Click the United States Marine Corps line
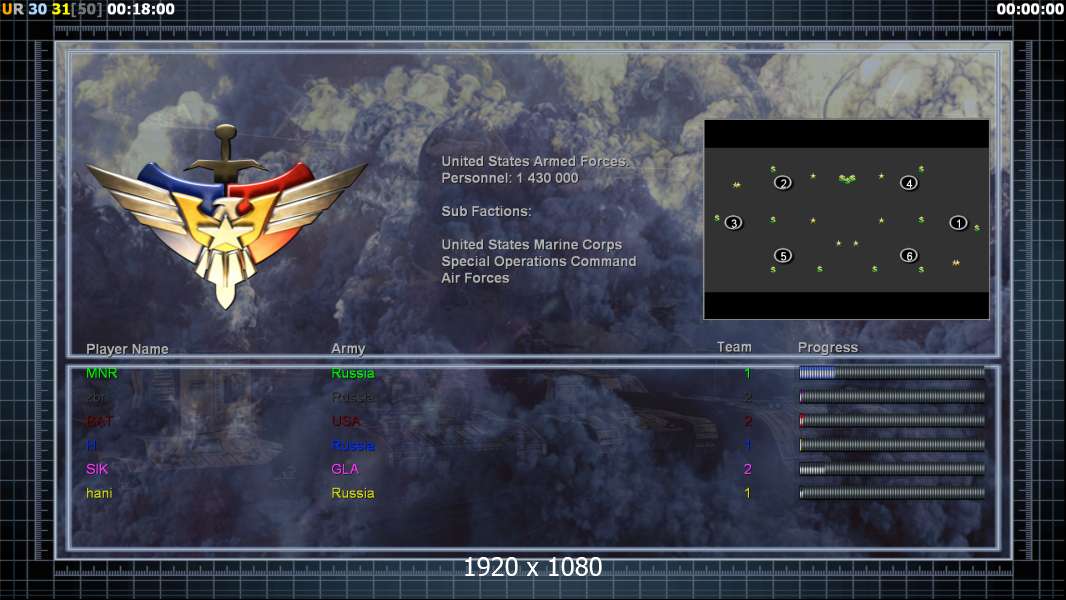 [x=532, y=245]
